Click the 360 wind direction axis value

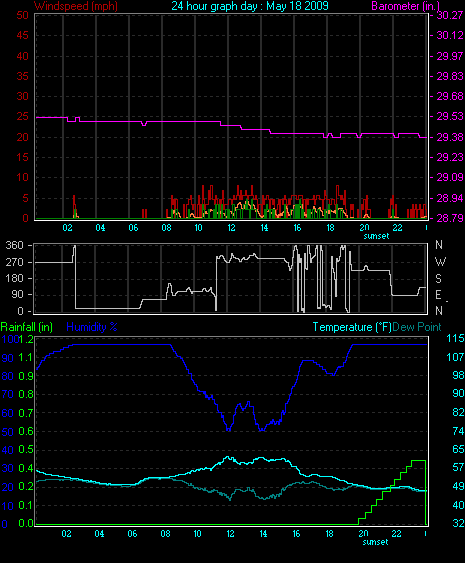click(x=15, y=245)
